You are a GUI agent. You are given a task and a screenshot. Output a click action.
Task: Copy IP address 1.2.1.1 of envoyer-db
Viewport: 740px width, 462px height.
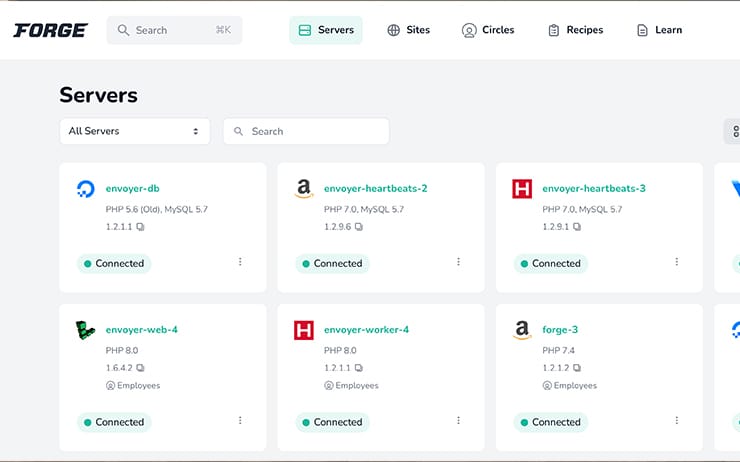(140, 227)
